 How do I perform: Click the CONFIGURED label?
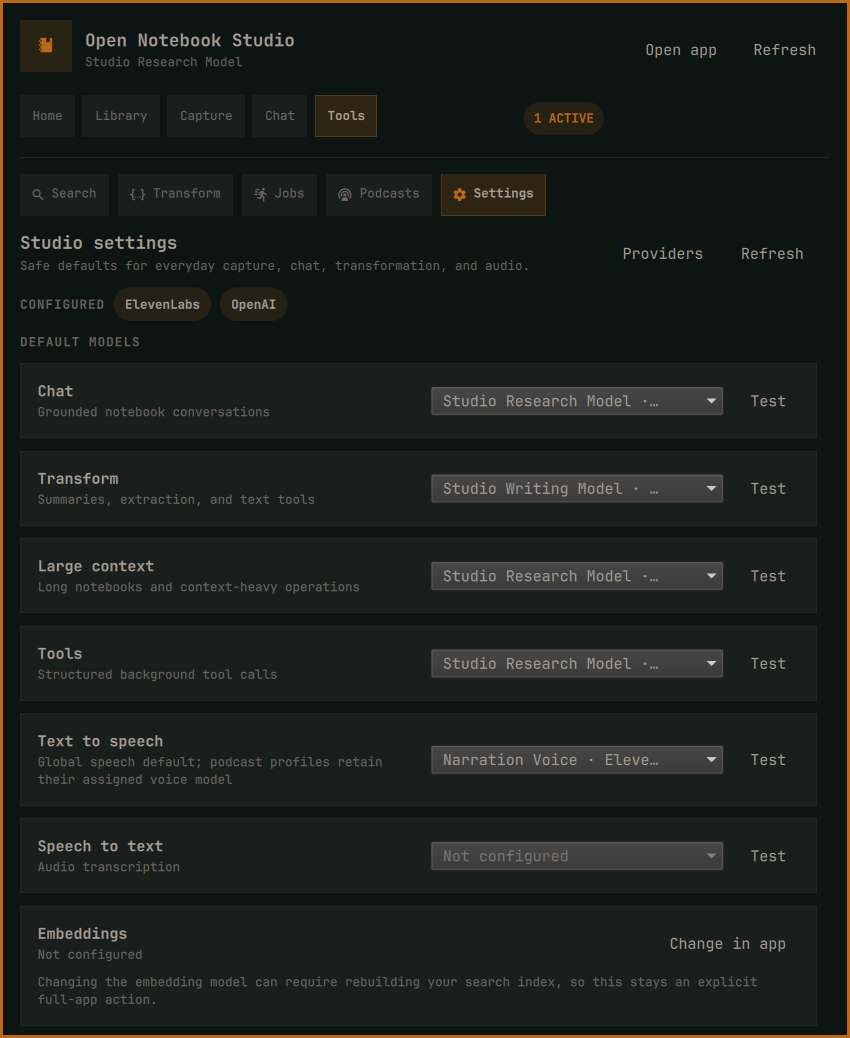62,305
